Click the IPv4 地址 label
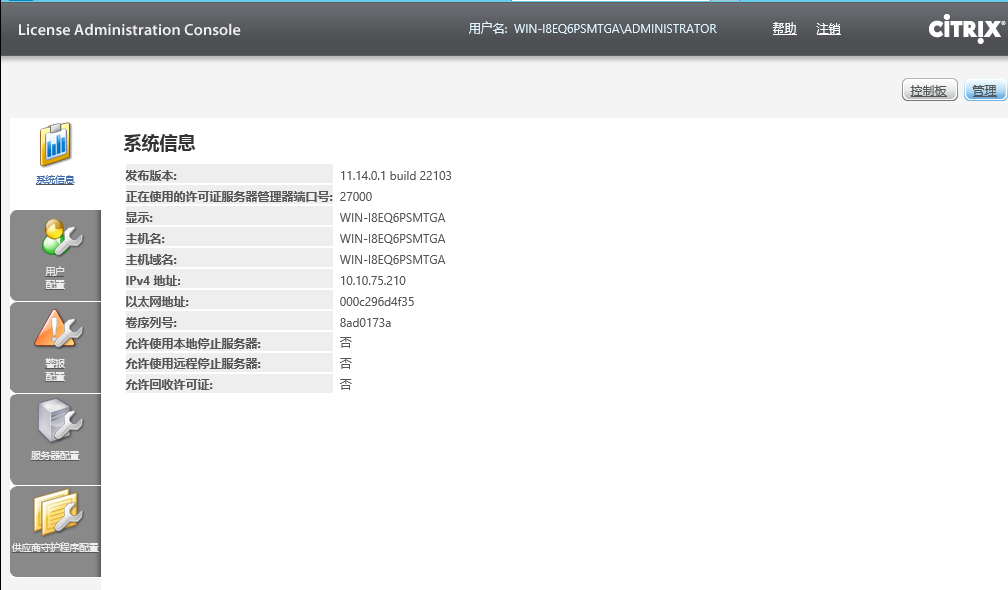Image resolution: width=1008 pixels, height=590 pixels. click(x=153, y=281)
